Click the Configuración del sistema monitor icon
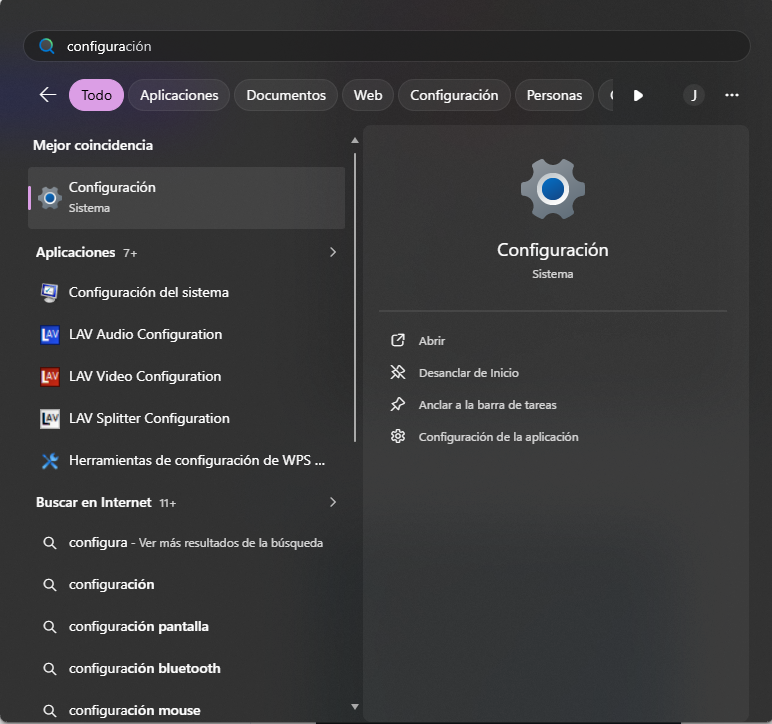772x724 pixels. [x=49, y=292]
